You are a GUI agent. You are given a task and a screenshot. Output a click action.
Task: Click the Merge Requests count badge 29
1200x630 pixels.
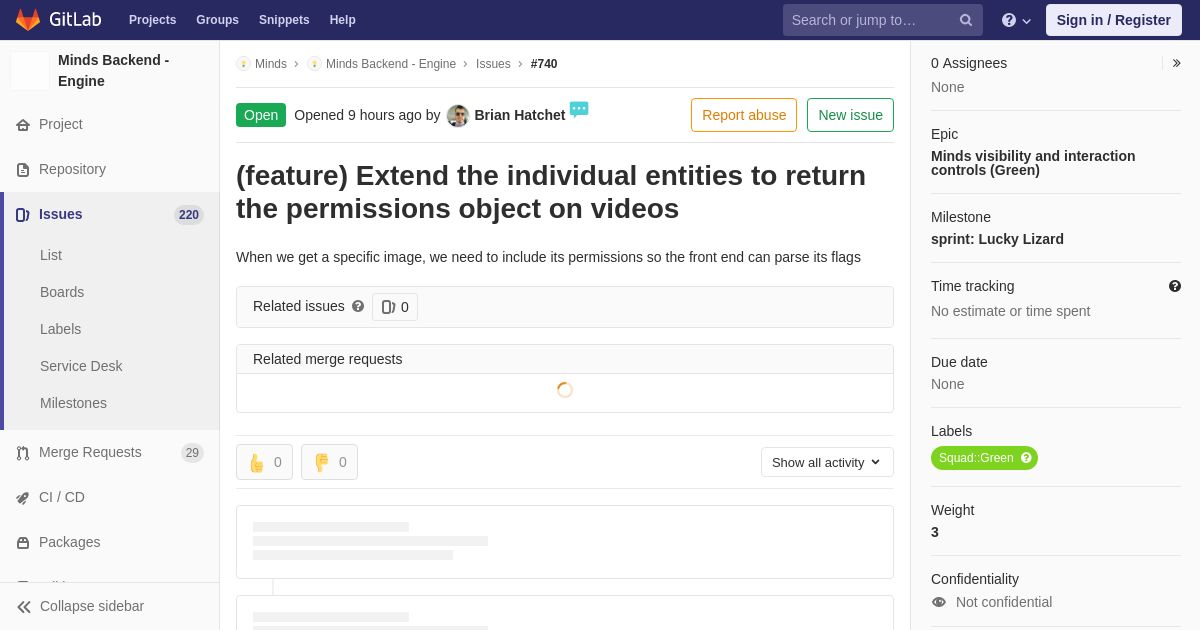[x=192, y=453]
